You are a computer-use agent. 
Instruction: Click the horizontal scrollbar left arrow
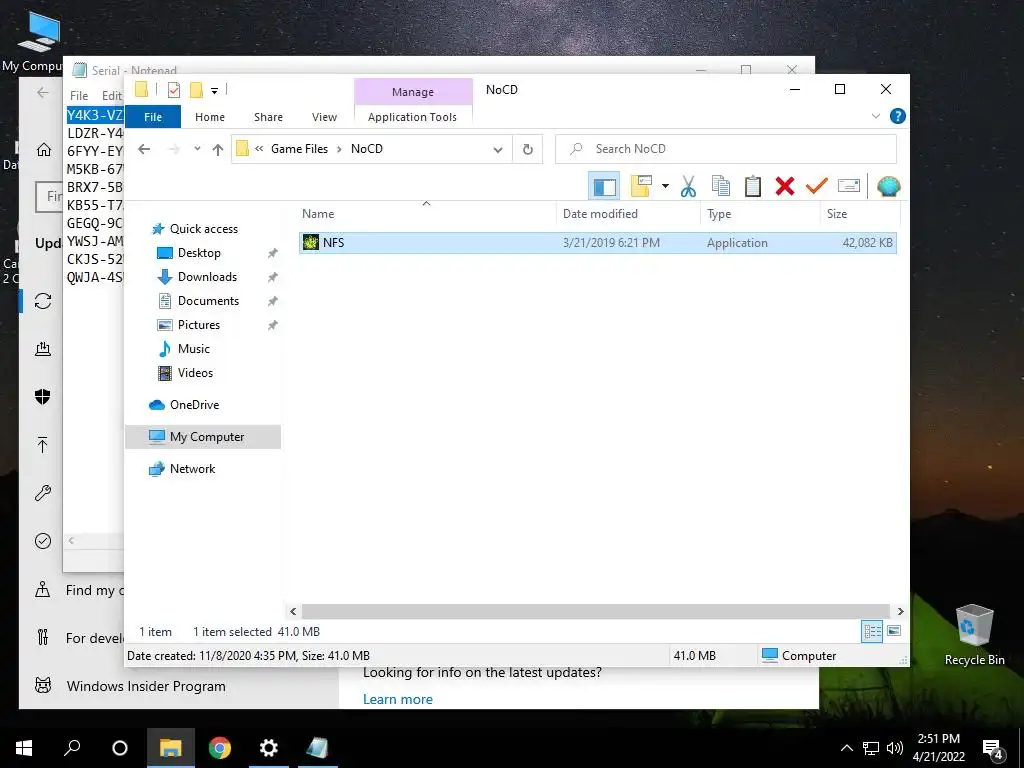[293, 611]
